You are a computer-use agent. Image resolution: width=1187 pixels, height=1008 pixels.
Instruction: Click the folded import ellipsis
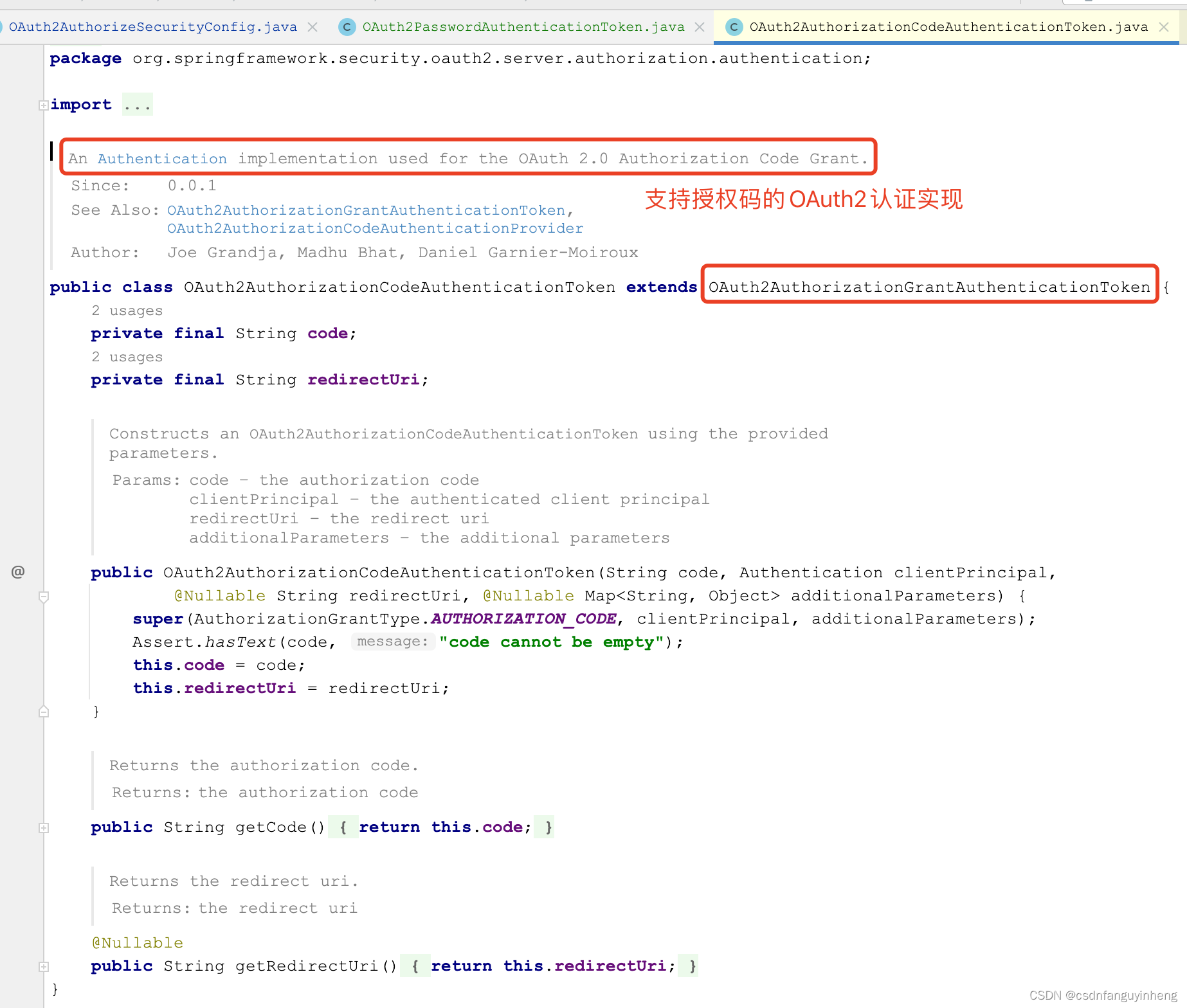138,105
